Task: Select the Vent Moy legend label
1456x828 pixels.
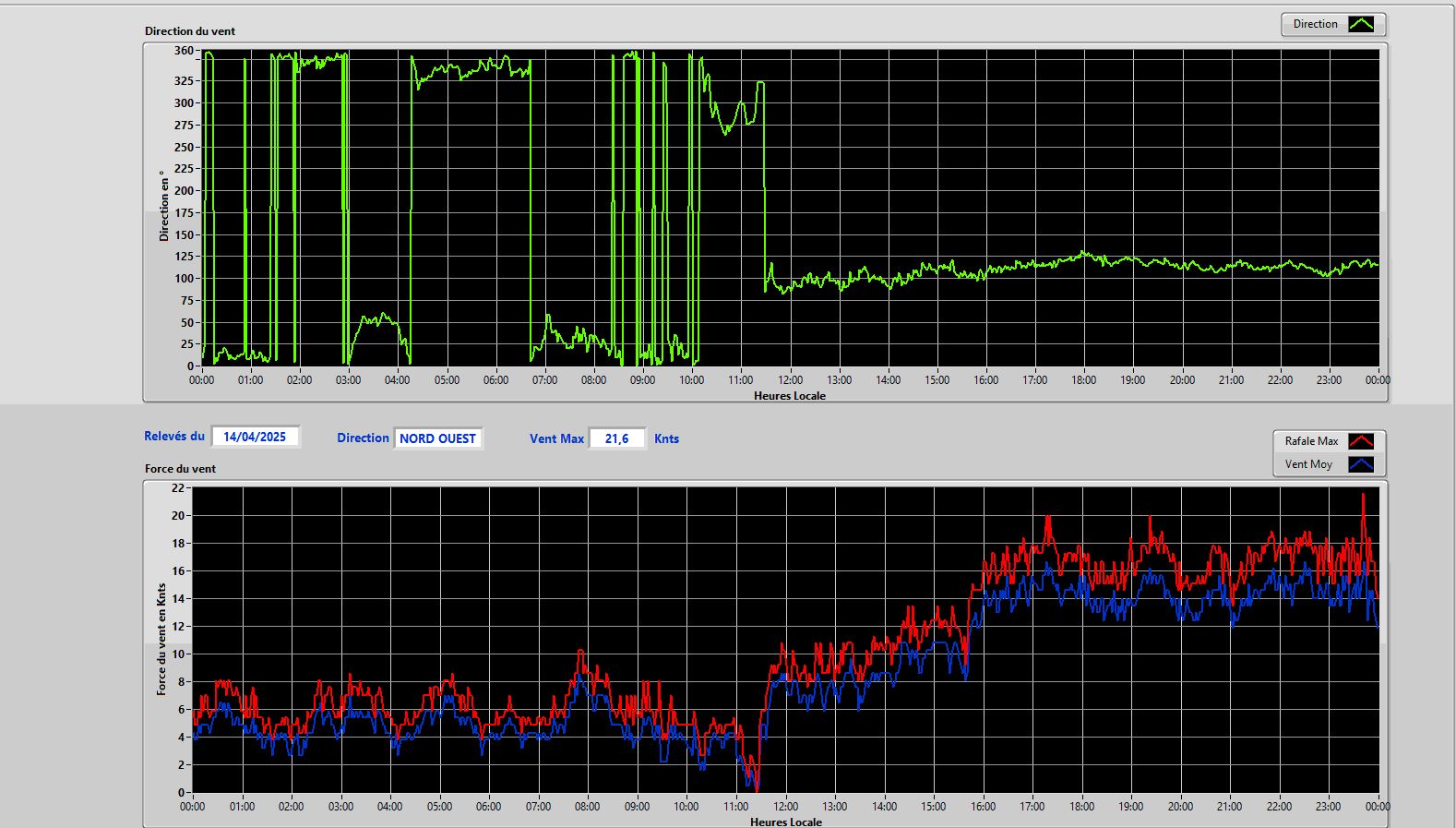Action: [1308, 464]
